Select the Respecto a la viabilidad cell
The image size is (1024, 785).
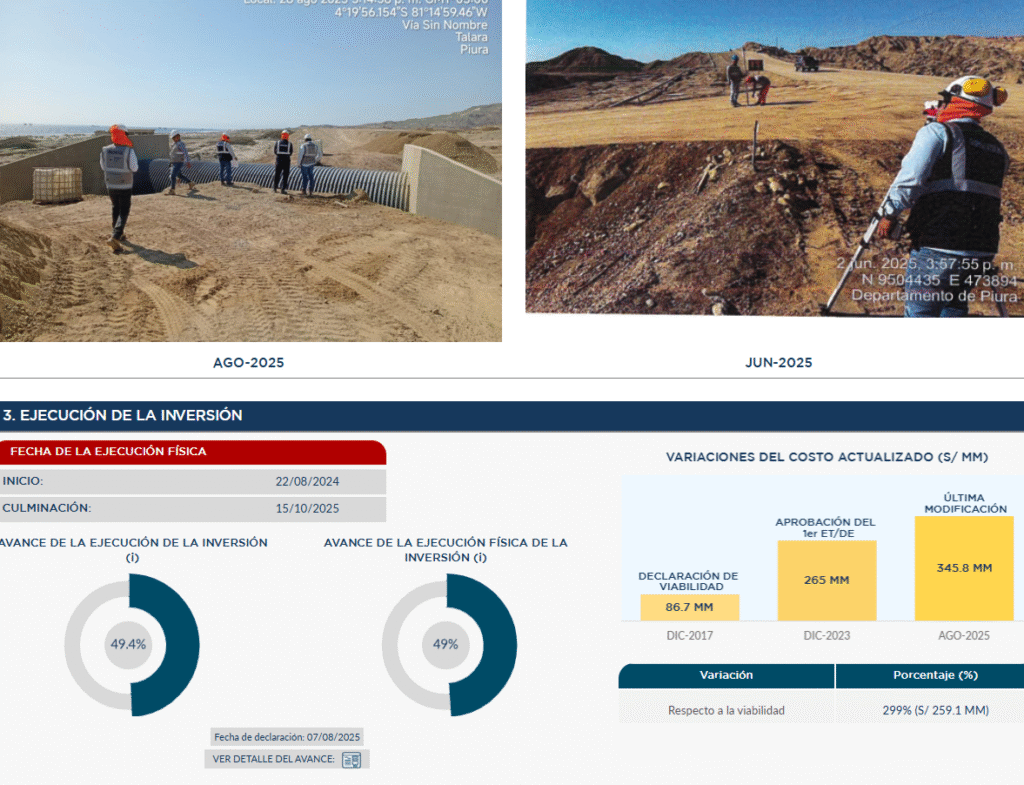click(x=726, y=711)
